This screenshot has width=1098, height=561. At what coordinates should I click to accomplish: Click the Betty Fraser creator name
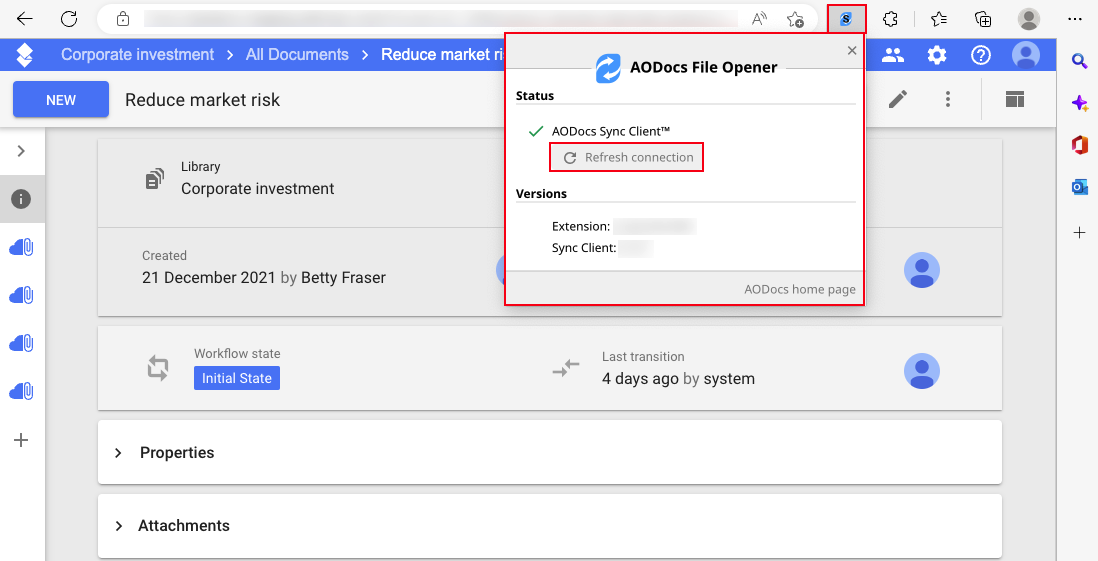tap(343, 277)
